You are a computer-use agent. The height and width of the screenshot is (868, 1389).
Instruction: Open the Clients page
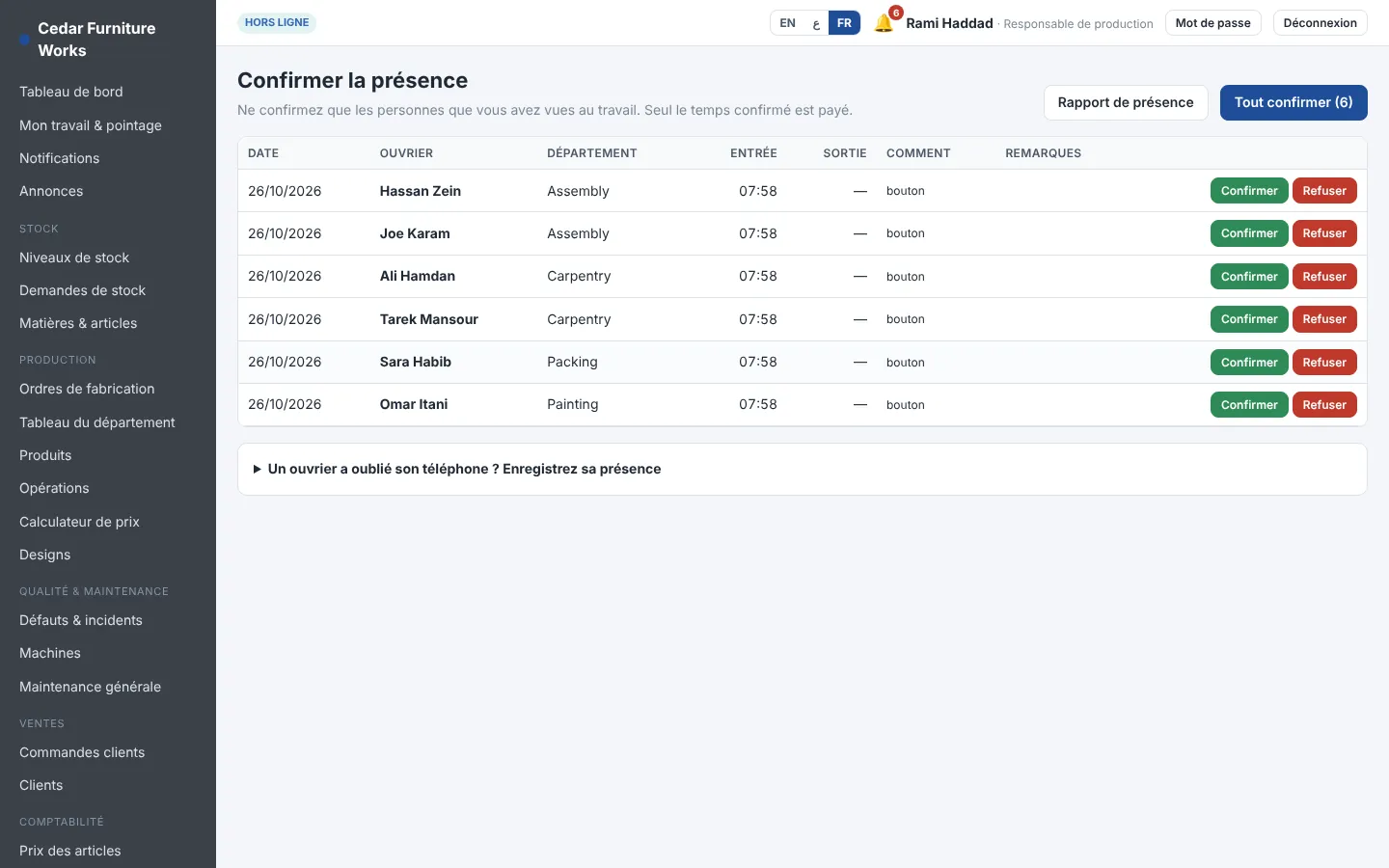pyautogui.click(x=41, y=785)
